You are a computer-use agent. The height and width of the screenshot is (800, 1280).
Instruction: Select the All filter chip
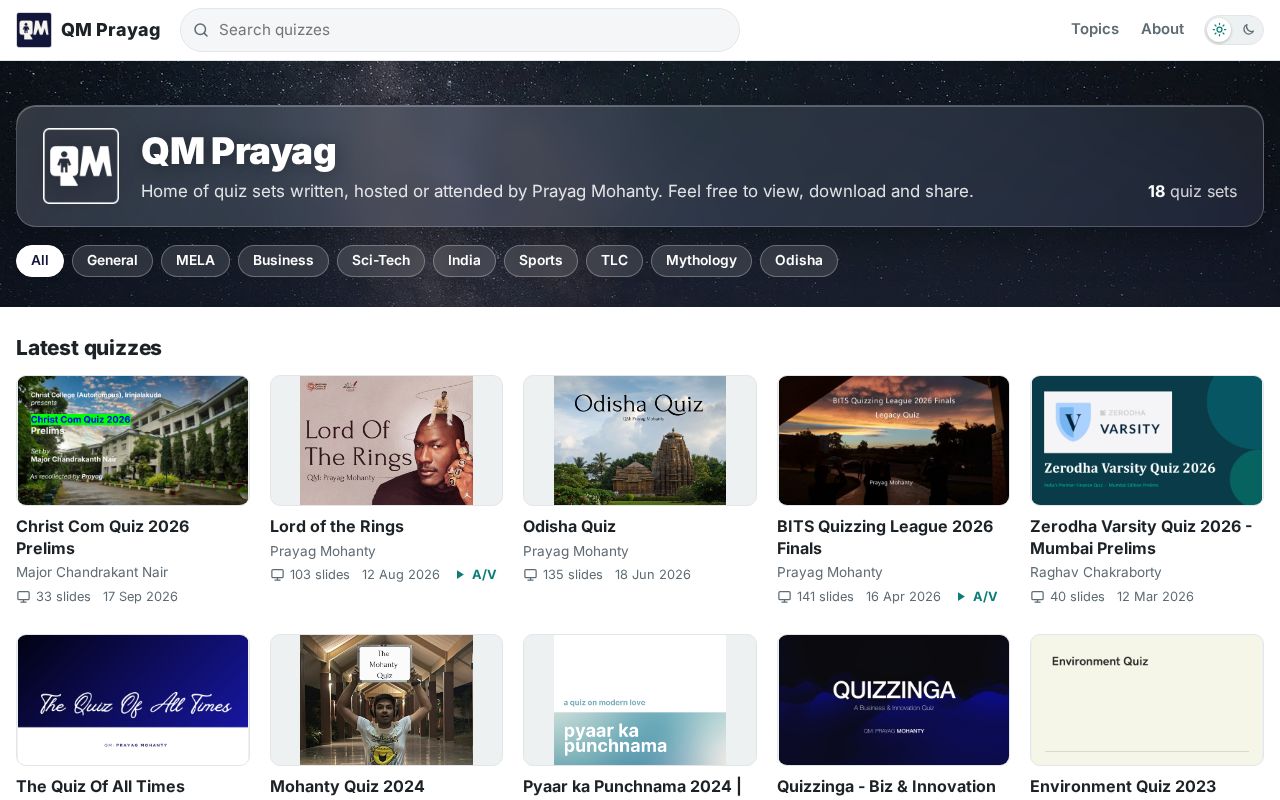click(40, 261)
